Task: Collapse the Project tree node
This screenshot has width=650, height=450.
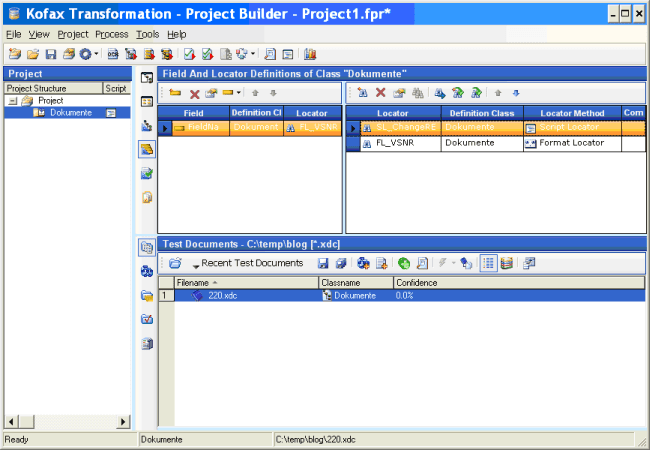Action: pos(11,101)
